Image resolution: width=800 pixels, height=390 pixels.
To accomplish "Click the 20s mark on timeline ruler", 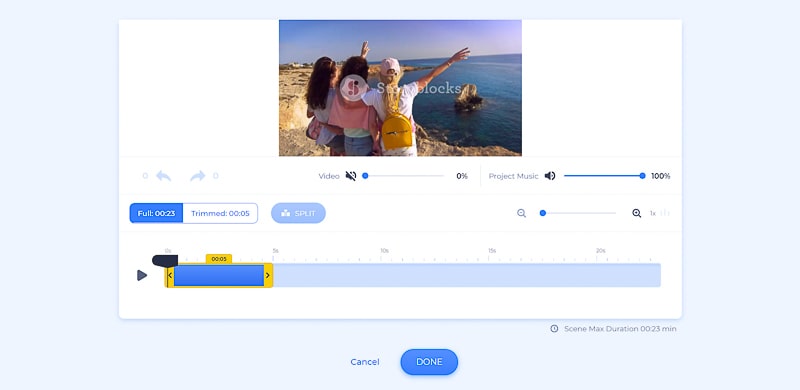I will [x=601, y=251].
